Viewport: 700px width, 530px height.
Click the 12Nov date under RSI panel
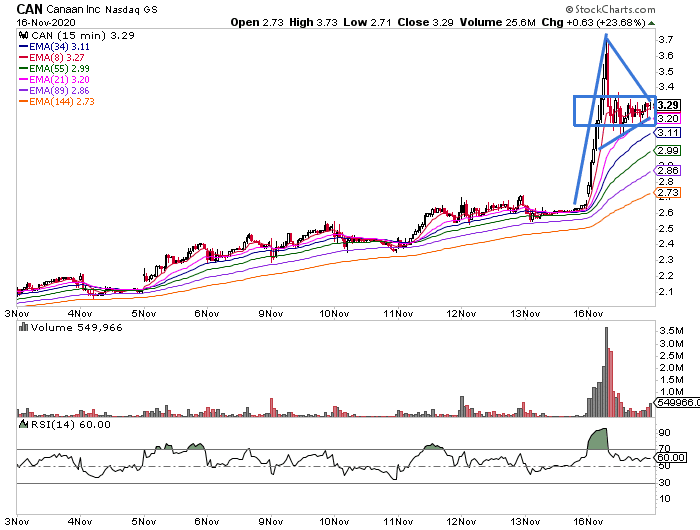461,522
